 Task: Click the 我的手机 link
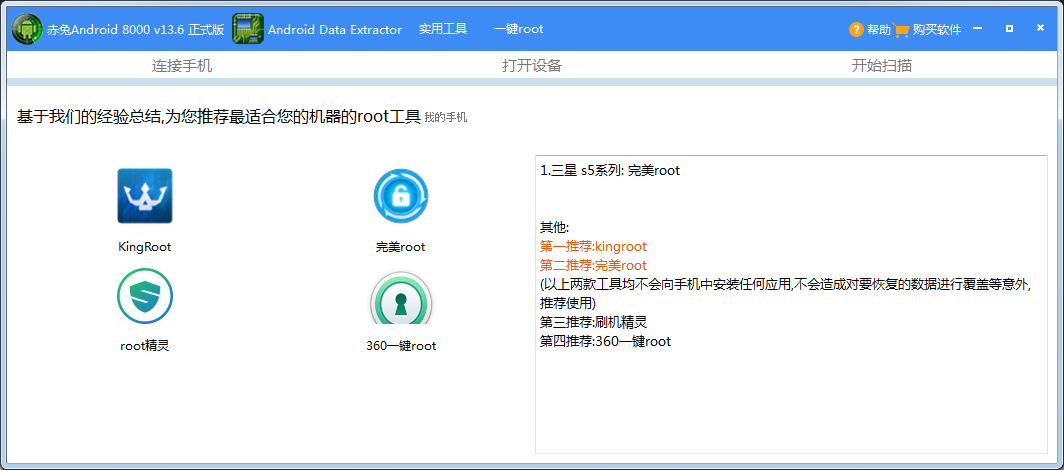click(x=446, y=117)
